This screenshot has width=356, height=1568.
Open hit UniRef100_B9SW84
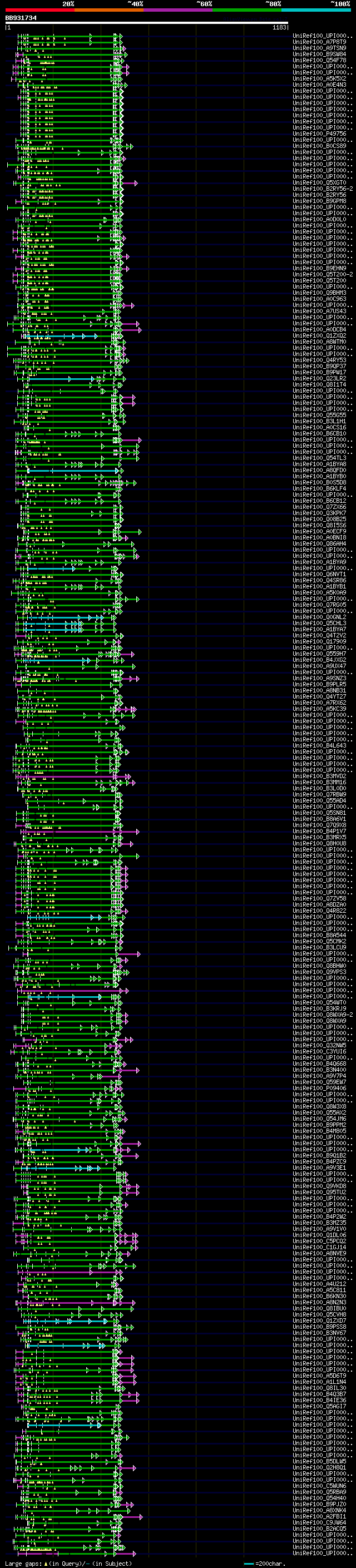[319, 54]
